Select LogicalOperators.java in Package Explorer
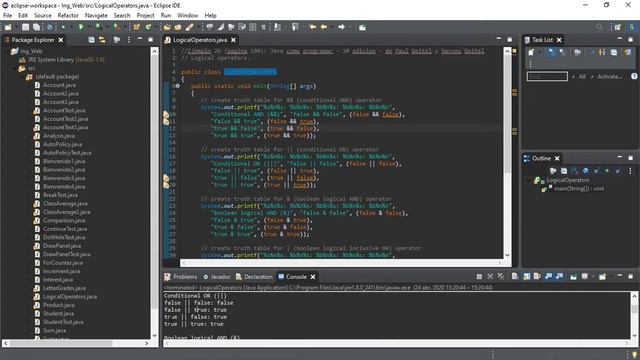 tap(70, 297)
